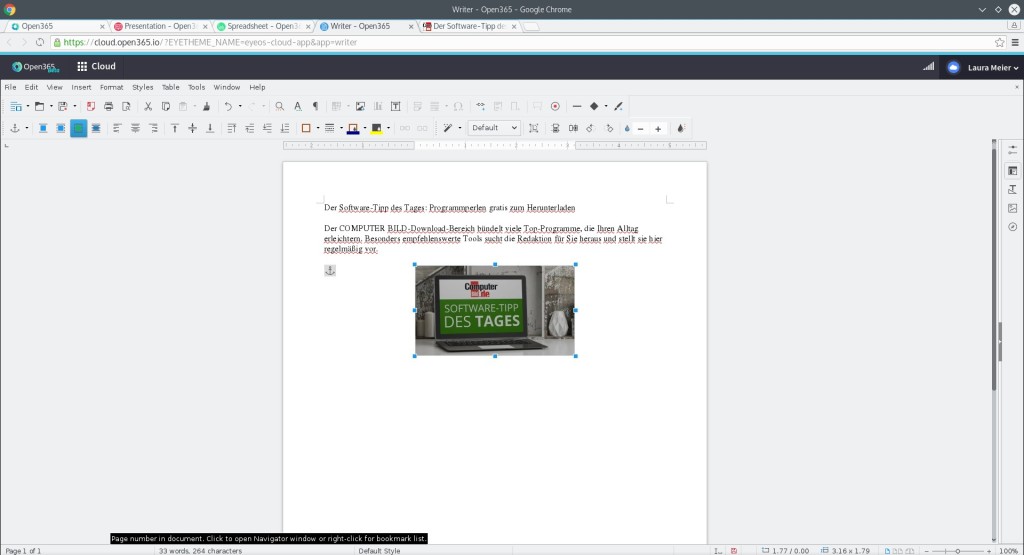Screen dimensions: 1024x555
Task: Open the Default image mode dropdown
Action: [x=495, y=128]
